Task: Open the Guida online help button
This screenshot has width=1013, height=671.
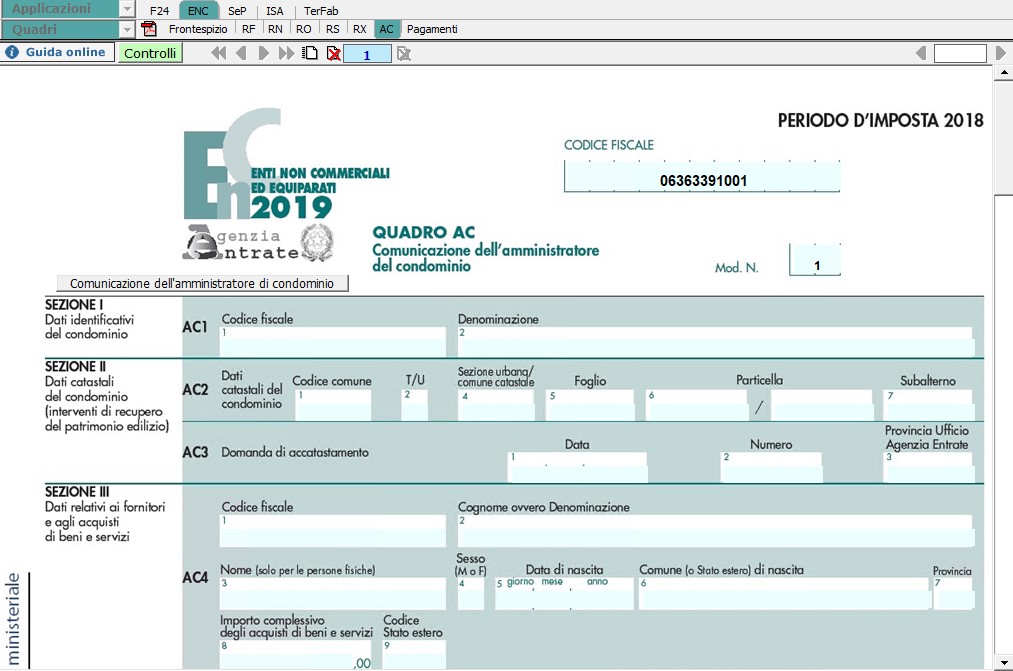Action: click(x=56, y=52)
